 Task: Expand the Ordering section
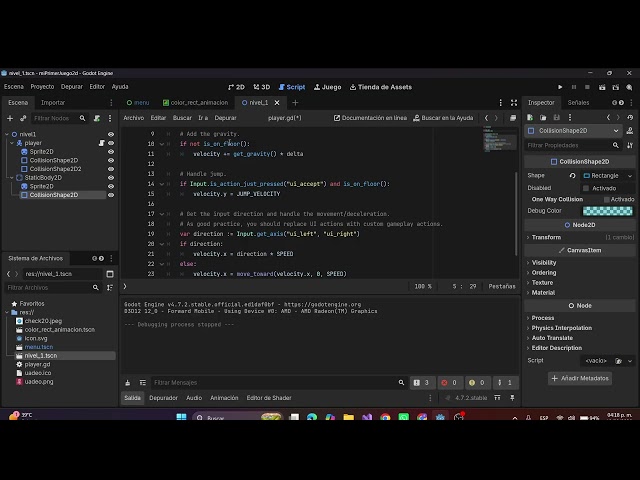(x=544, y=273)
